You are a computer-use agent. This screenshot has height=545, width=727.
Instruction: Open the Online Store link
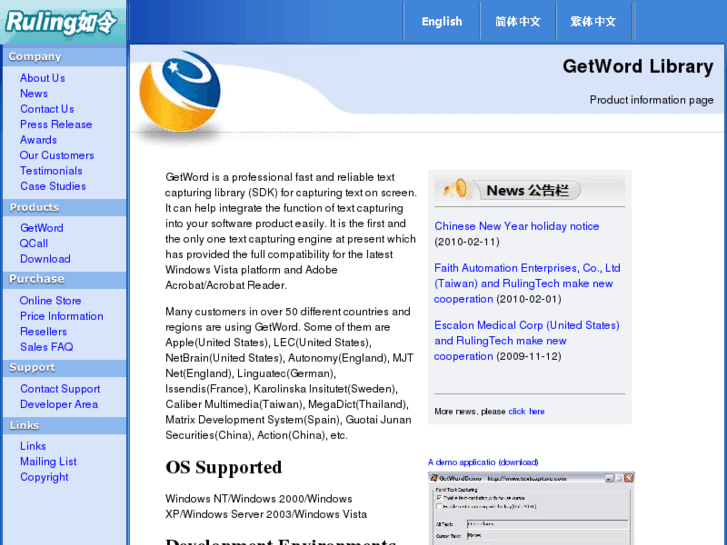point(50,301)
